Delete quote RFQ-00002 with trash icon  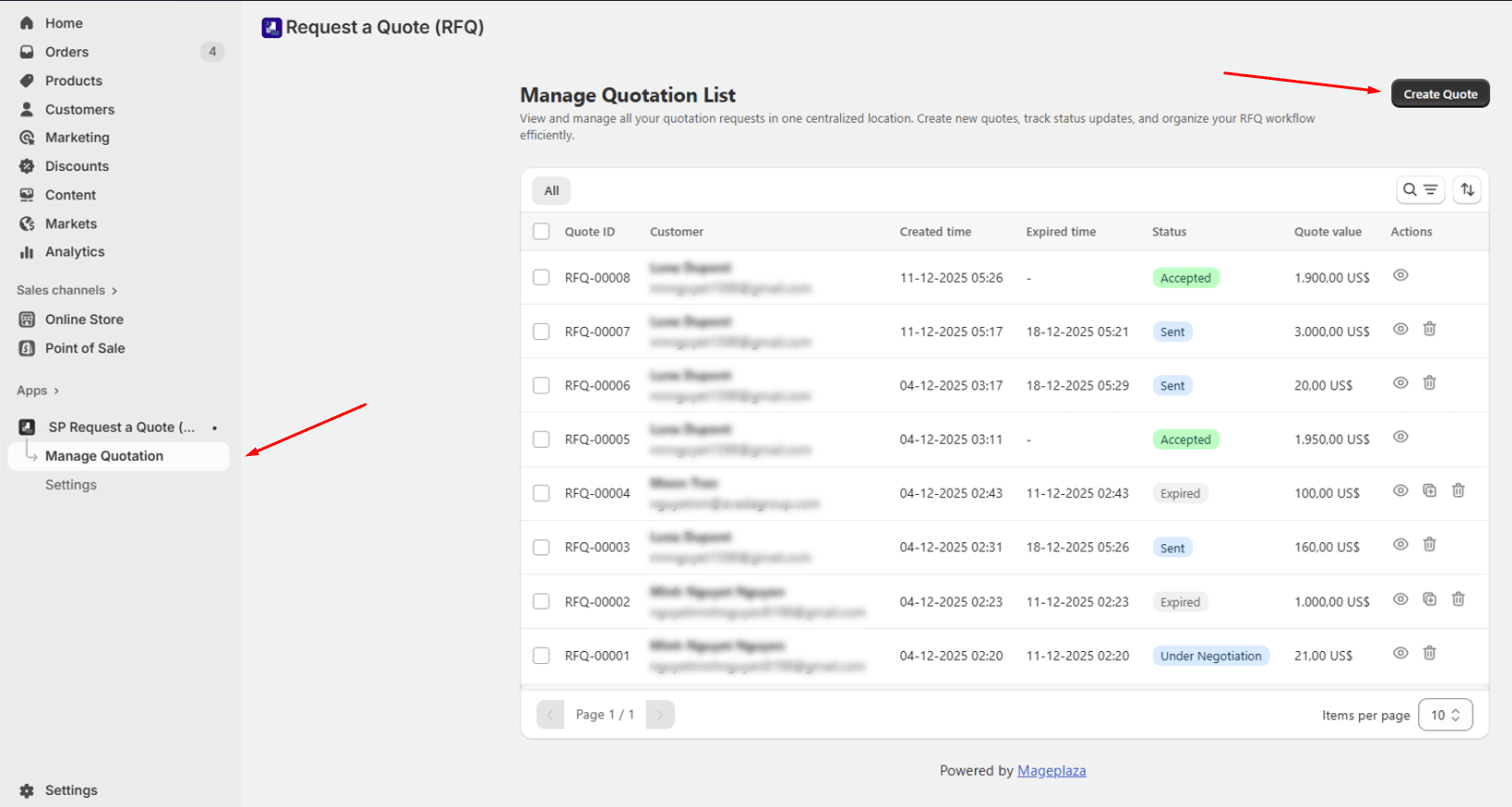1458,599
